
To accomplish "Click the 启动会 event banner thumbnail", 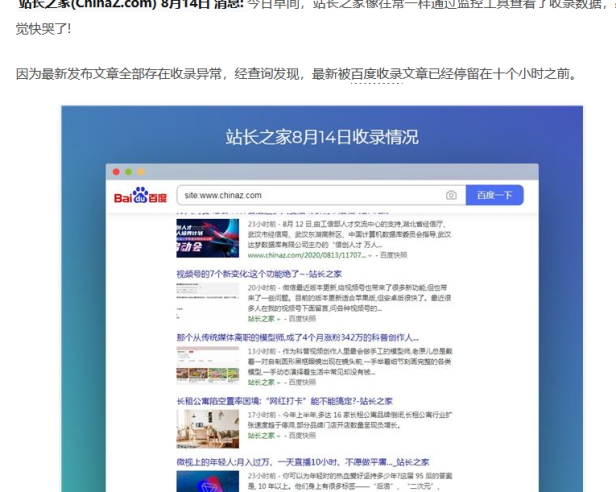I will tap(207, 238).
